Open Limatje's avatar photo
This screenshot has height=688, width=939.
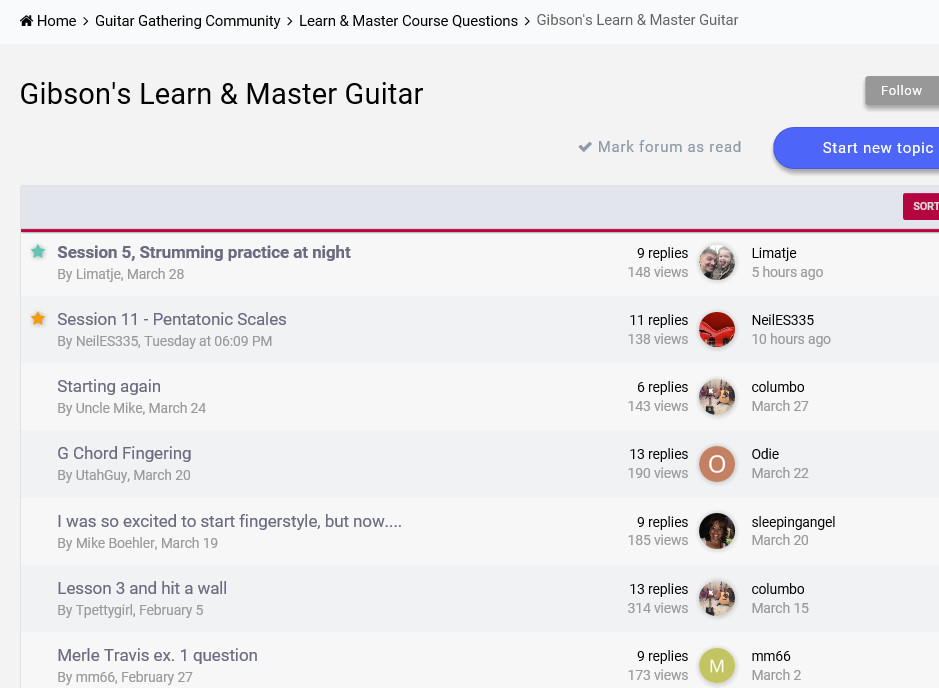point(717,262)
